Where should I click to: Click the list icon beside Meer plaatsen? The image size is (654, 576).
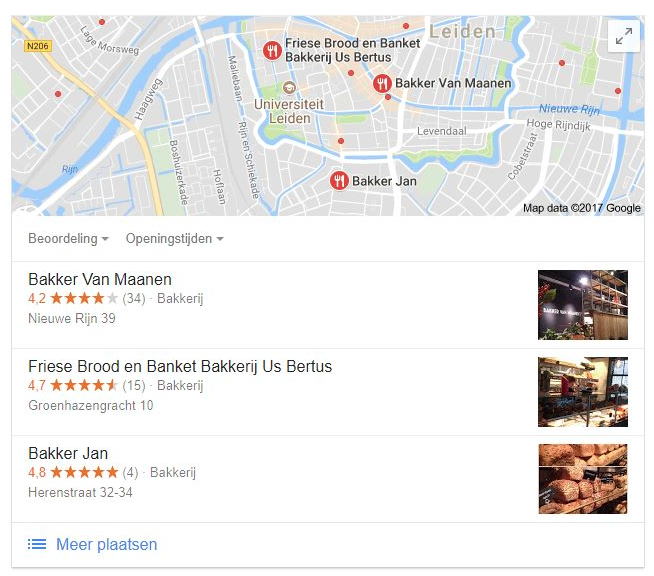click(37, 544)
